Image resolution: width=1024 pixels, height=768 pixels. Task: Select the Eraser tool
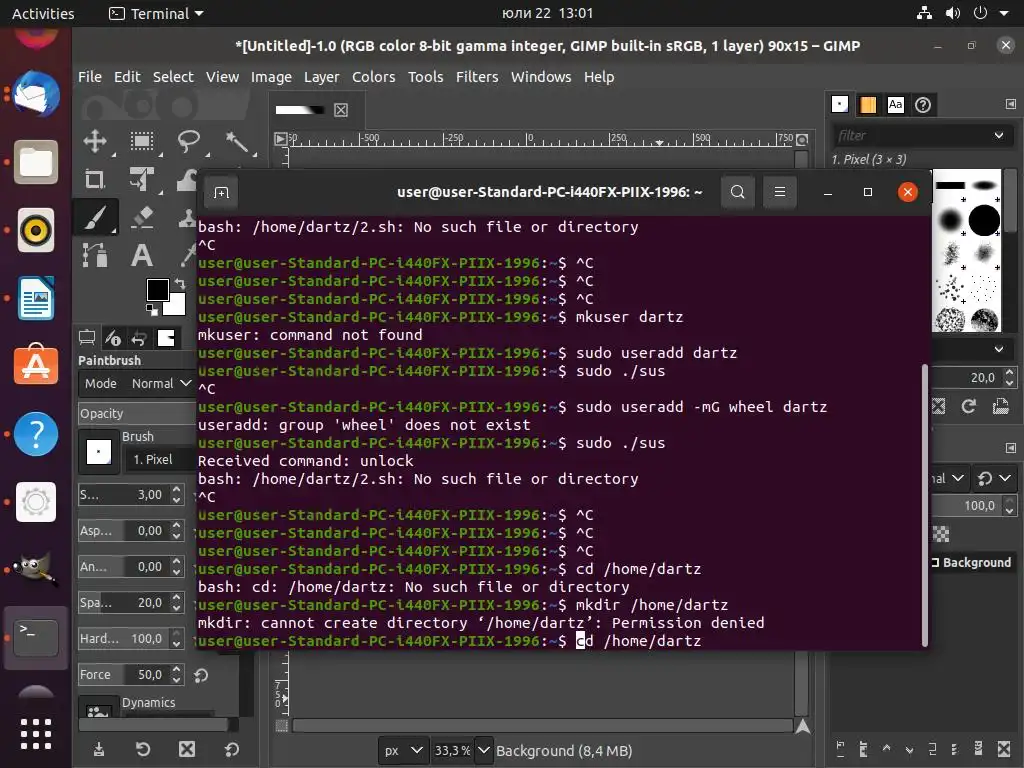[142, 217]
